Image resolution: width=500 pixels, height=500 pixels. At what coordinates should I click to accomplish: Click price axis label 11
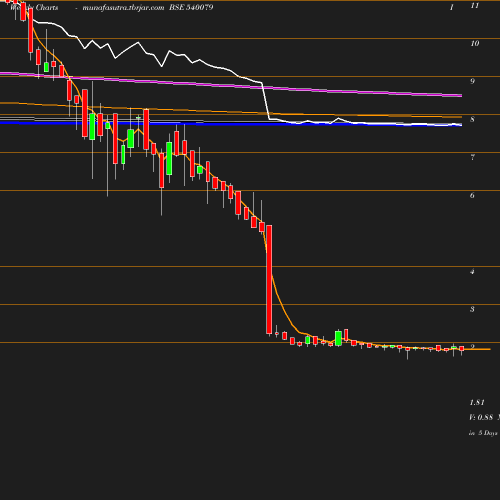(475, 5)
